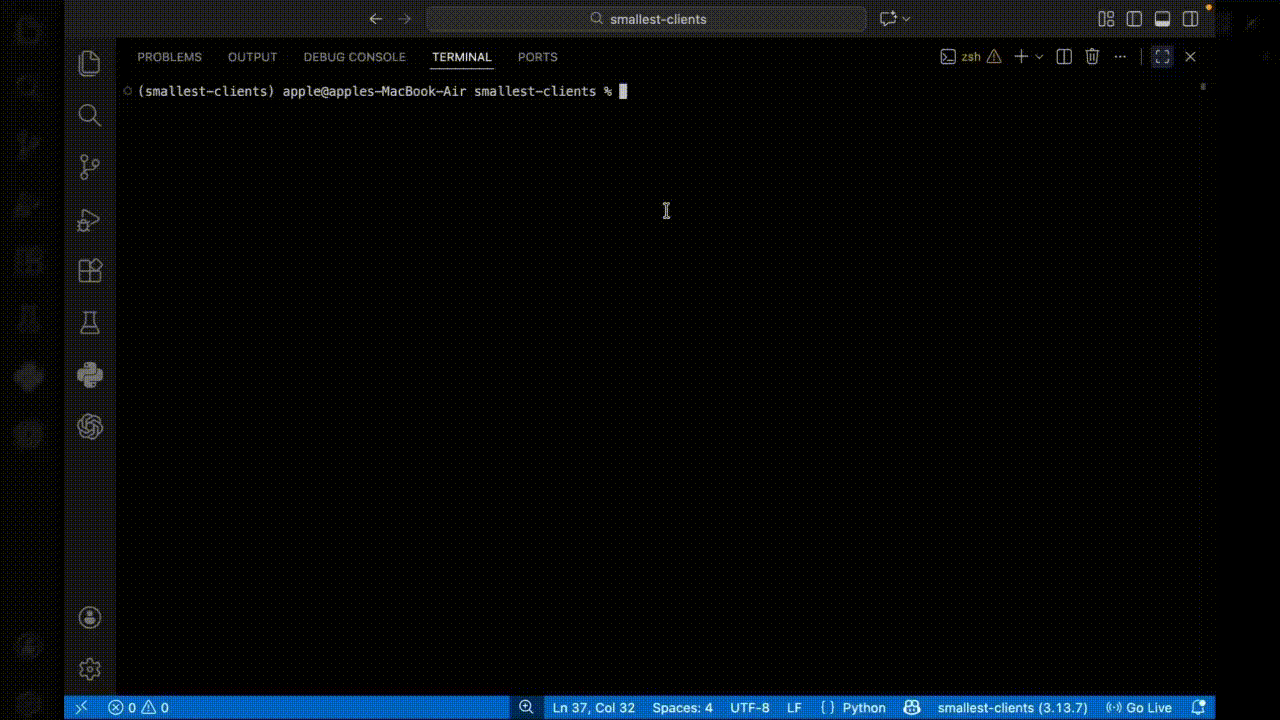Switch to the OUTPUT tab
The width and height of the screenshot is (1280, 720).
(252, 57)
